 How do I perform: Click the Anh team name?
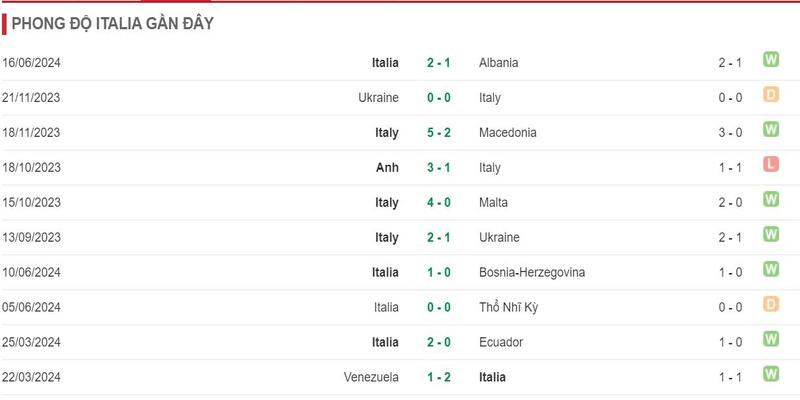pyautogui.click(x=386, y=168)
